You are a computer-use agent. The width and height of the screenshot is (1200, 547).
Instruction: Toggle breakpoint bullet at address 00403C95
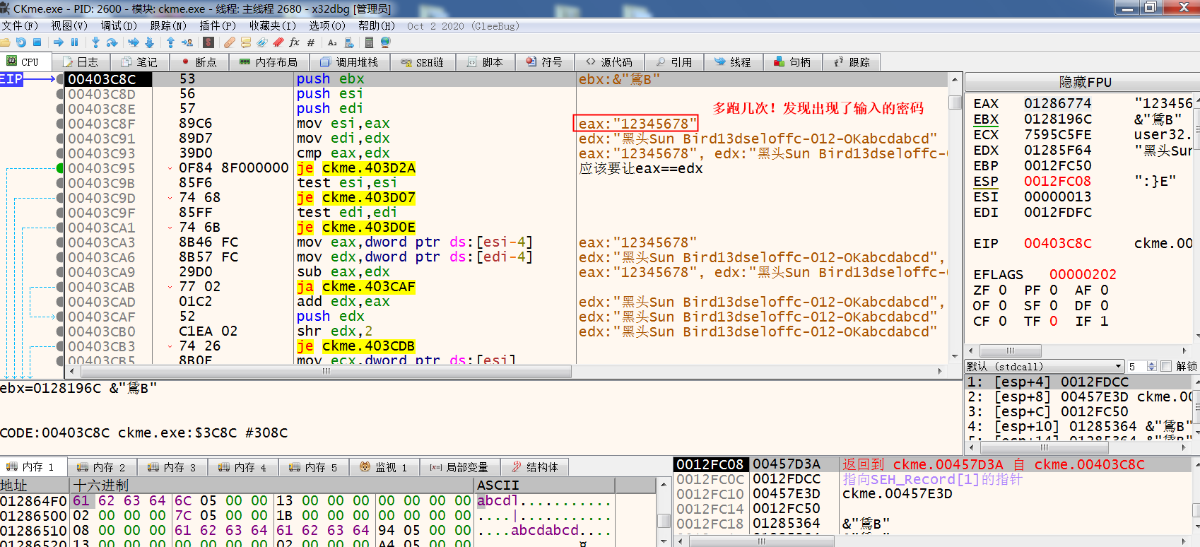tap(61, 168)
